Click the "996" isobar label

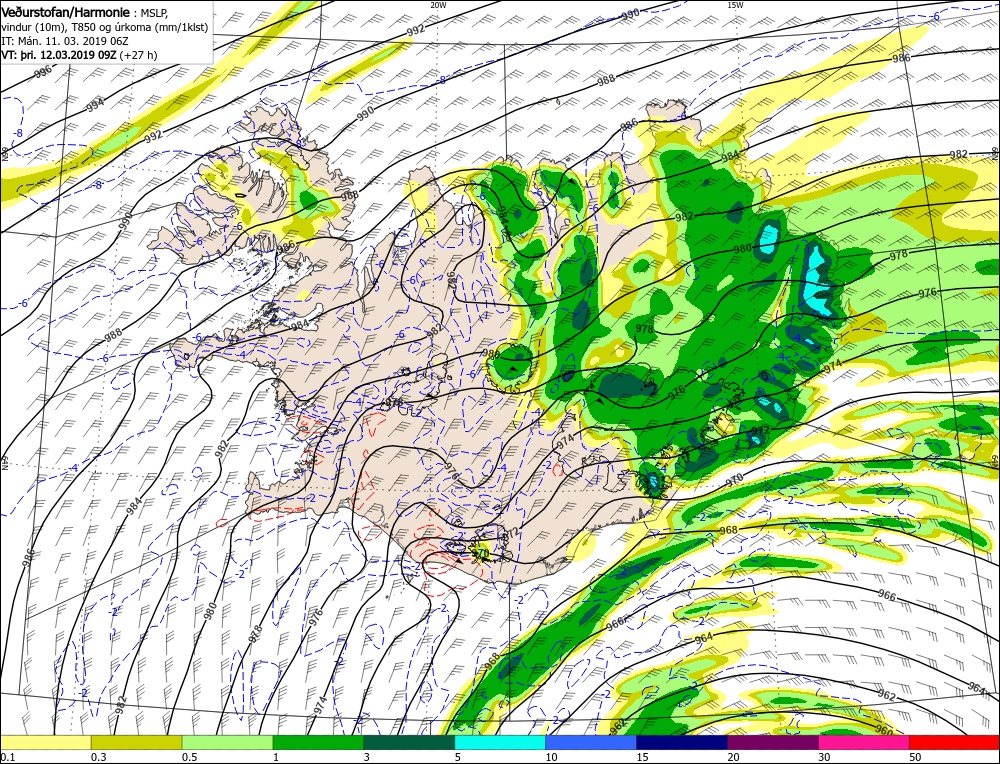43,71
